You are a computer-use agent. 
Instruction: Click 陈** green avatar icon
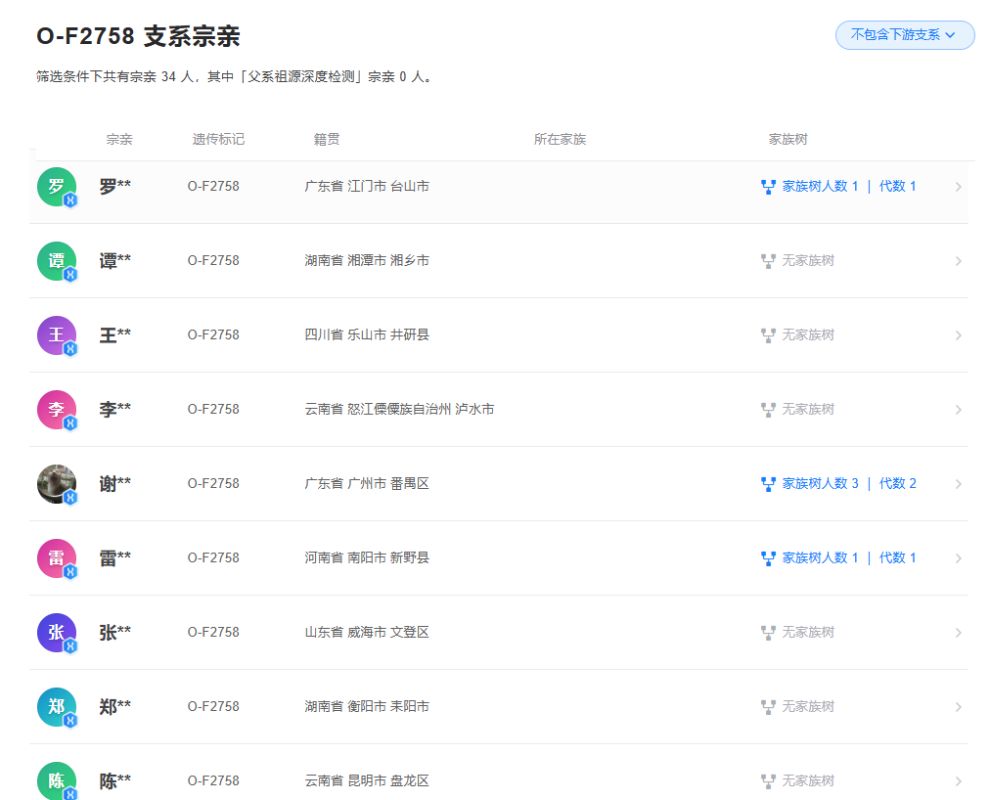pyautogui.click(x=57, y=781)
